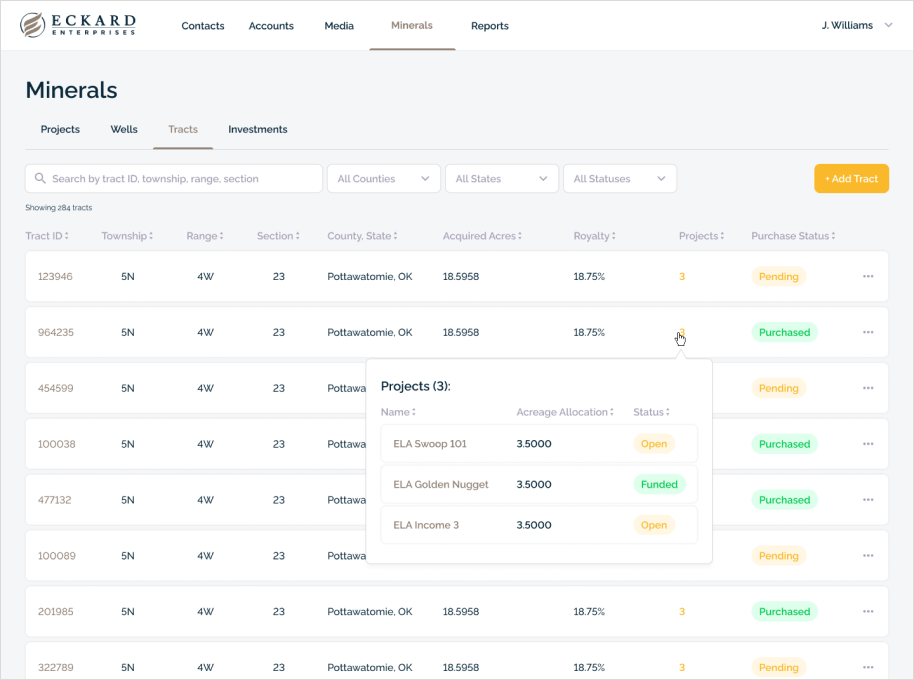Open tract ID 100038 link

click(x=57, y=444)
